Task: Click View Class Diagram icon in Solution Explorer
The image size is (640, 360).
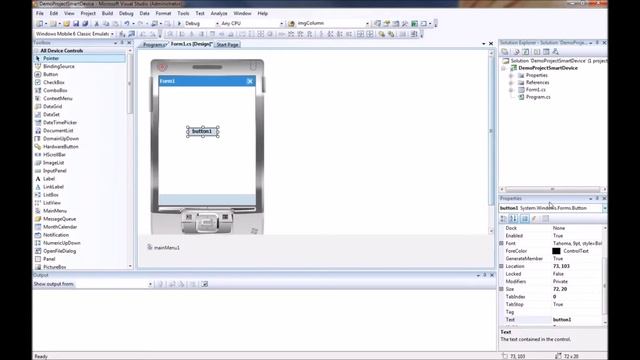Action: pyautogui.click(x=556, y=52)
